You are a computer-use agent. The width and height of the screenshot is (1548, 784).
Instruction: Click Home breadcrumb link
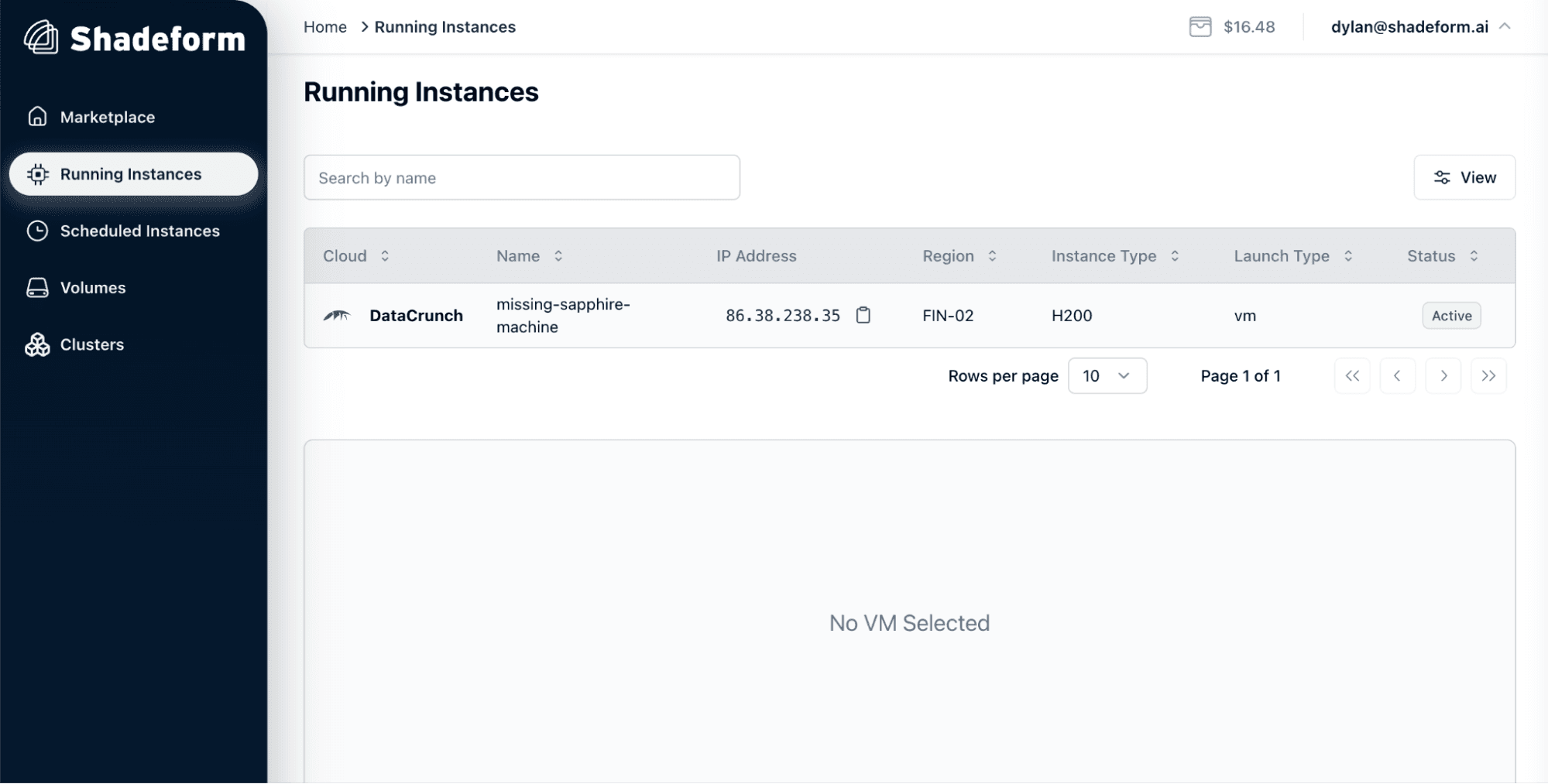click(x=325, y=27)
